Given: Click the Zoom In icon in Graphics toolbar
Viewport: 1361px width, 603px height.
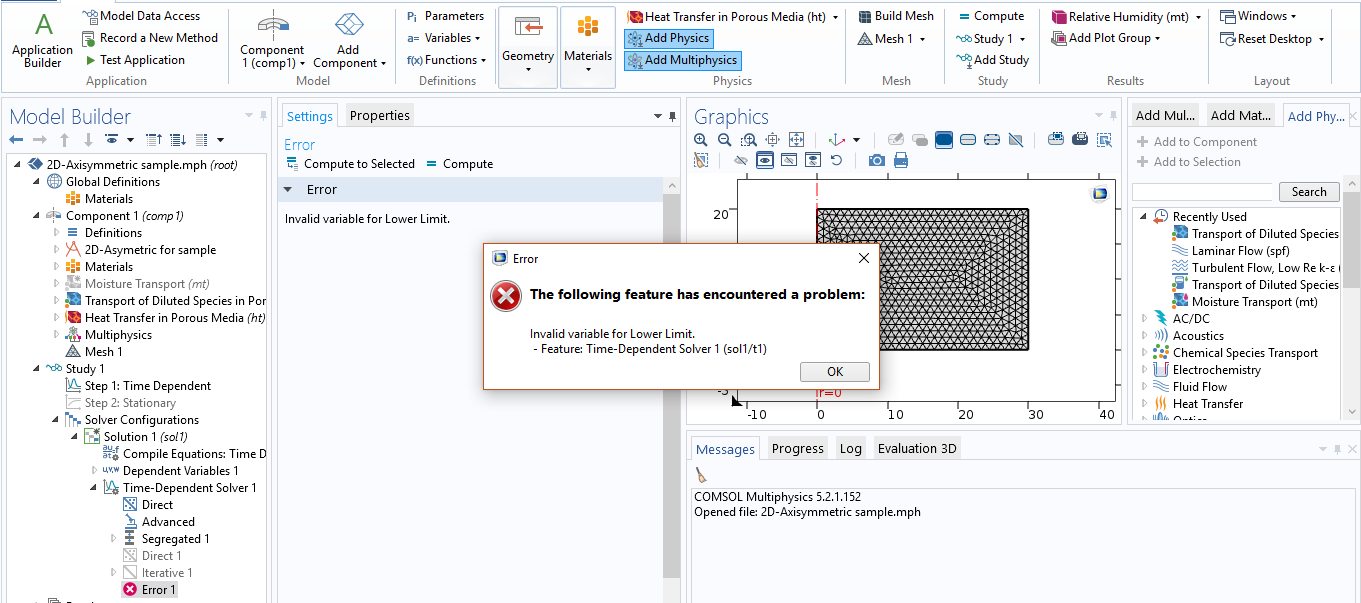Looking at the screenshot, I should (x=701, y=140).
